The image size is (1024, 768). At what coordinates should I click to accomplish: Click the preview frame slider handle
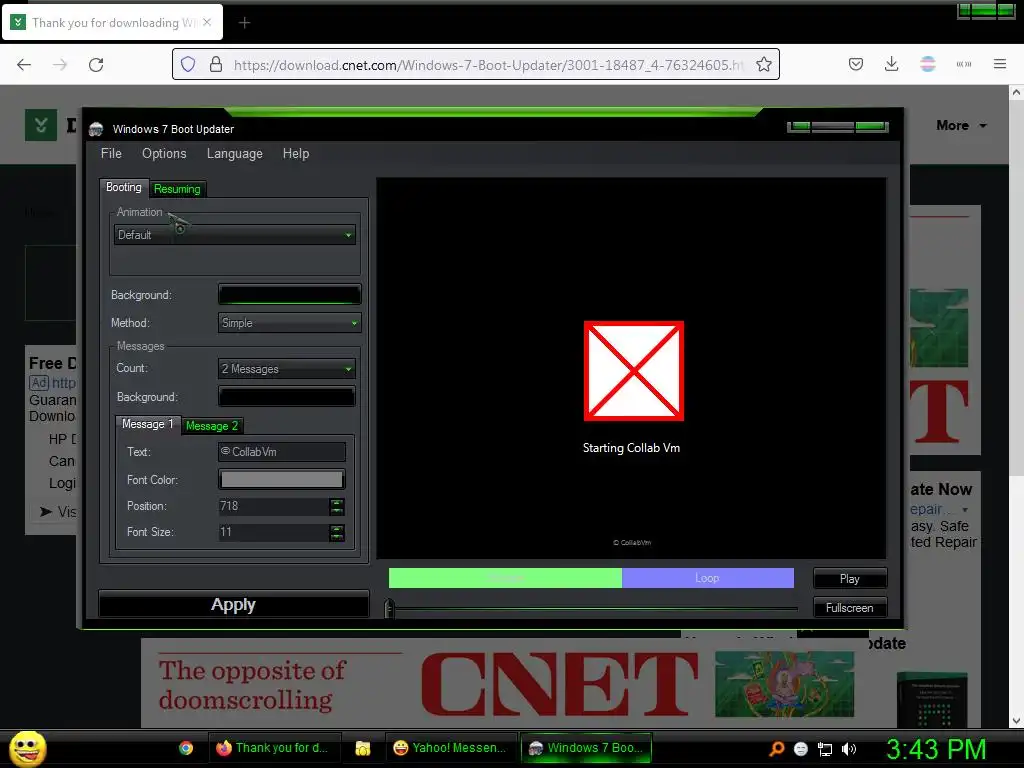(x=389, y=608)
